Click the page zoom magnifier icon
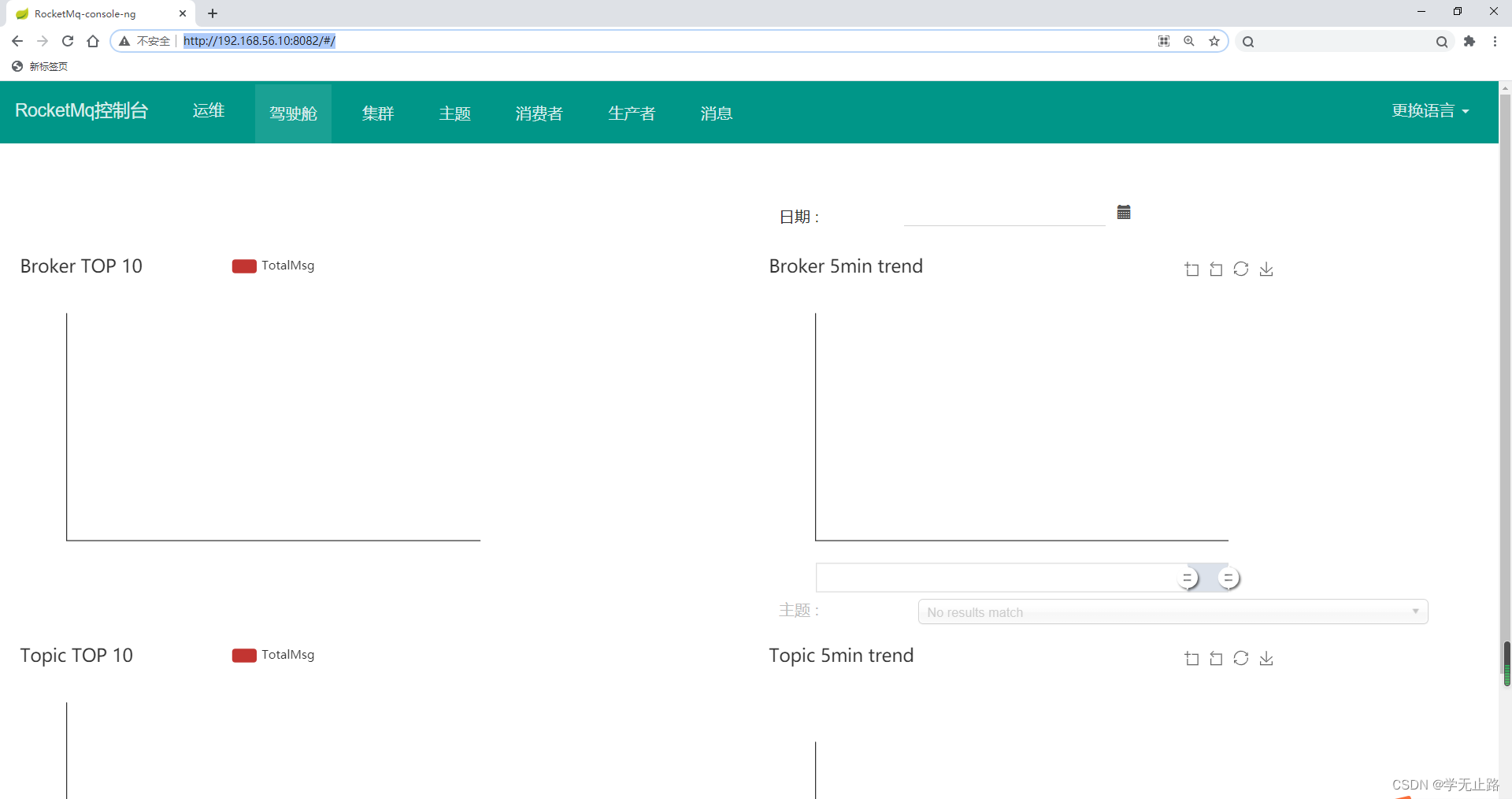This screenshot has width=1512, height=799. pyautogui.click(x=1189, y=41)
